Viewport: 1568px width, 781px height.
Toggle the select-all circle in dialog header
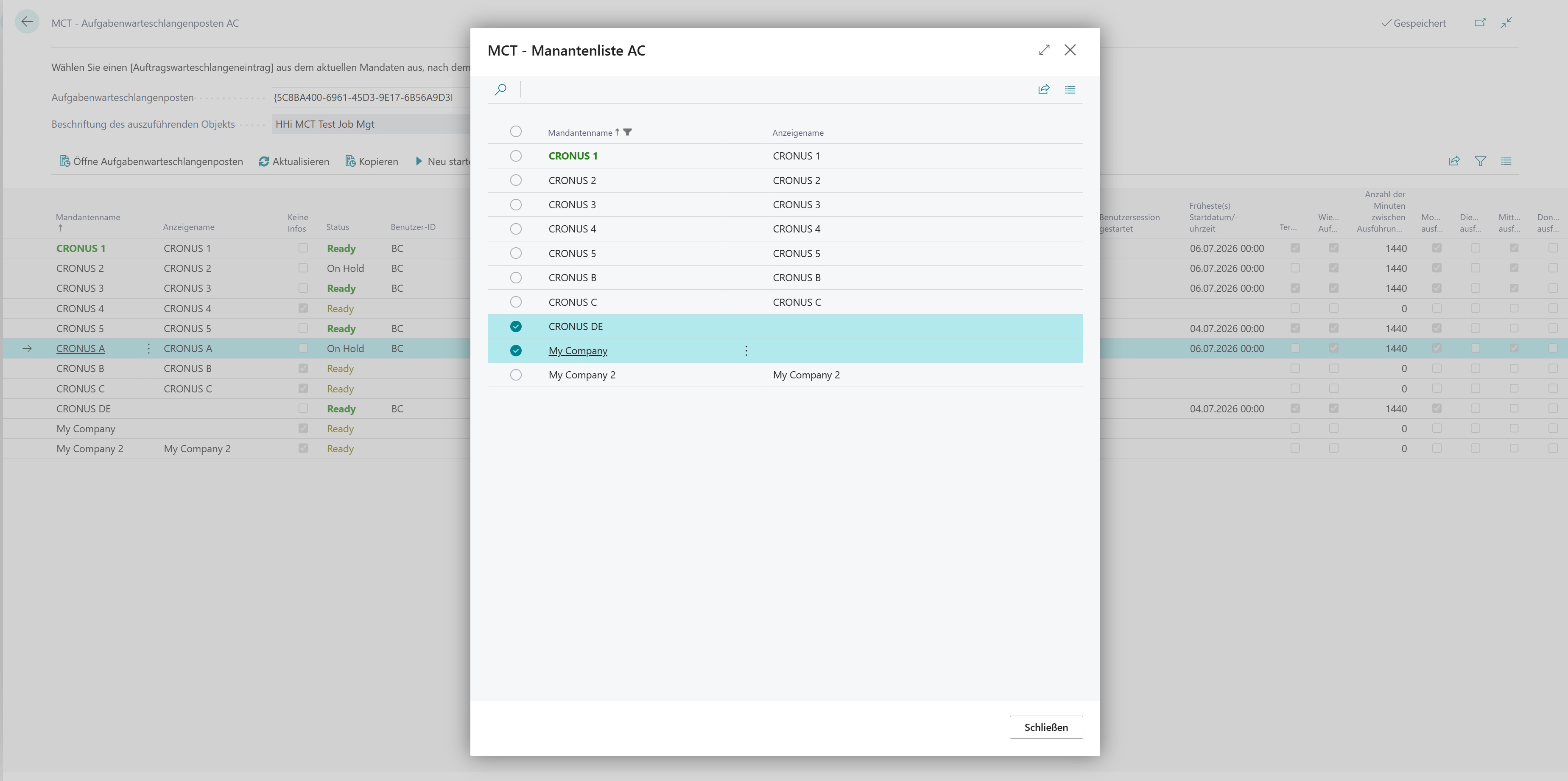pyautogui.click(x=516, y=132)
